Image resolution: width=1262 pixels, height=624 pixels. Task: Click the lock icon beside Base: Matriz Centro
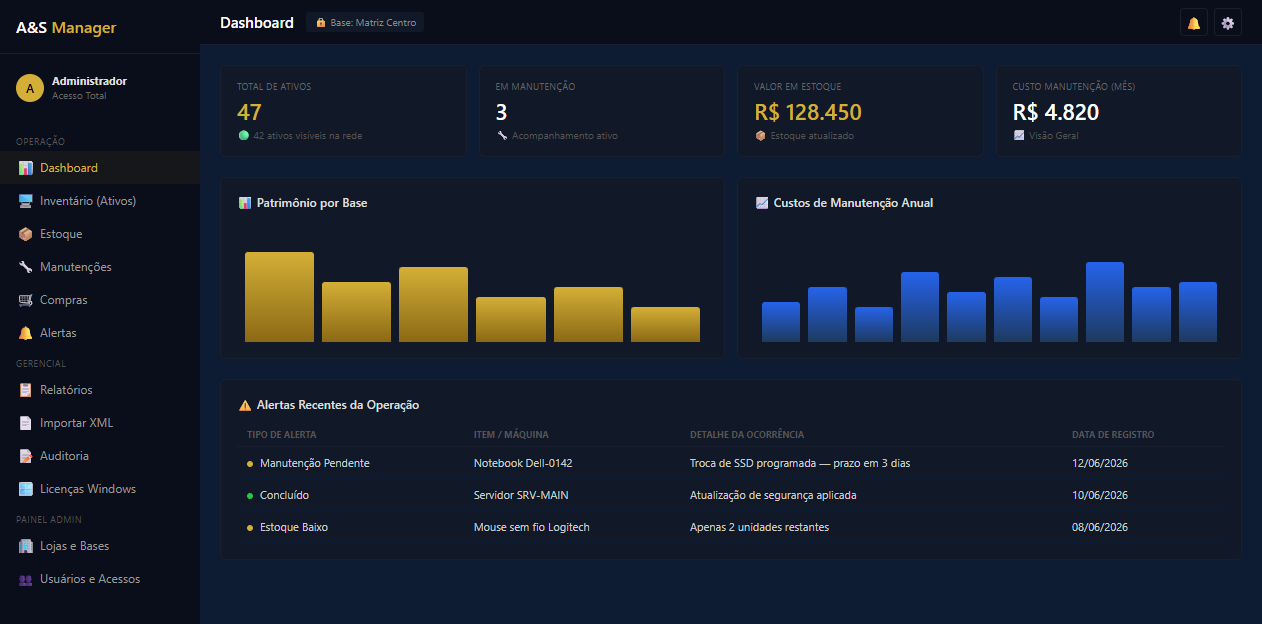(321, 22)
